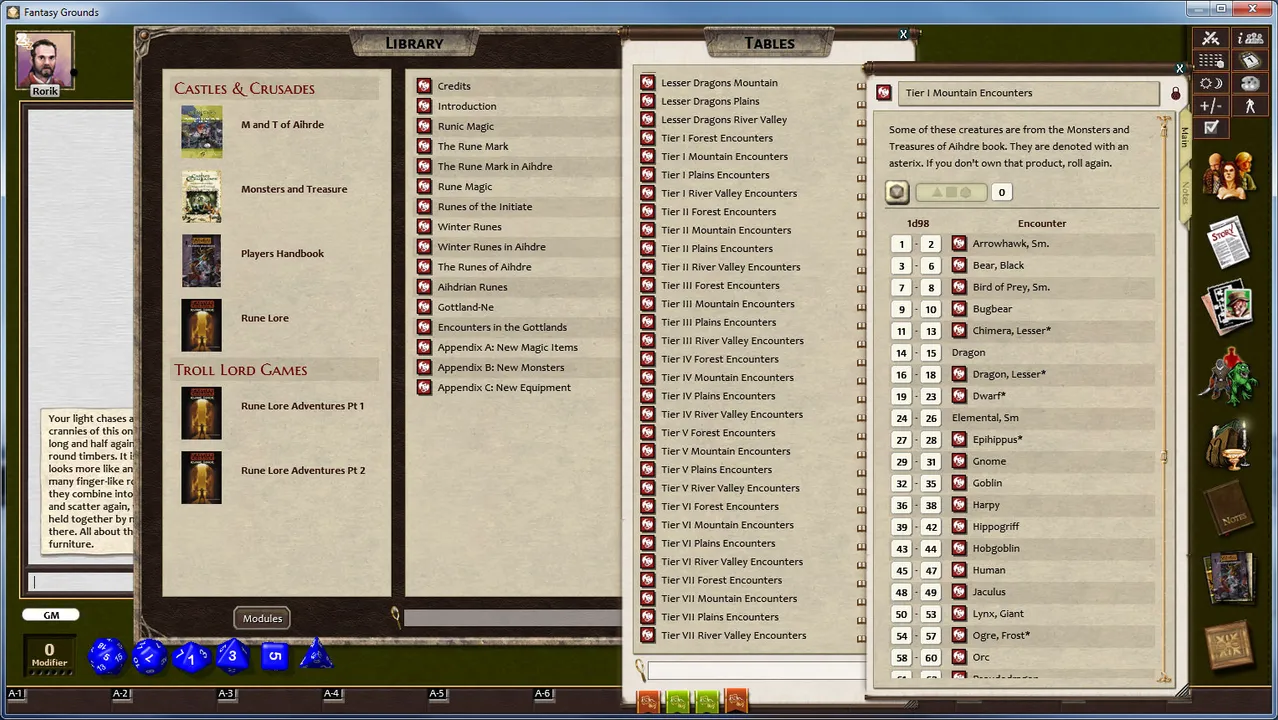The image size is (1278, 720).
Task: Open the images photo stack icon
Action: click(1229, 308)
